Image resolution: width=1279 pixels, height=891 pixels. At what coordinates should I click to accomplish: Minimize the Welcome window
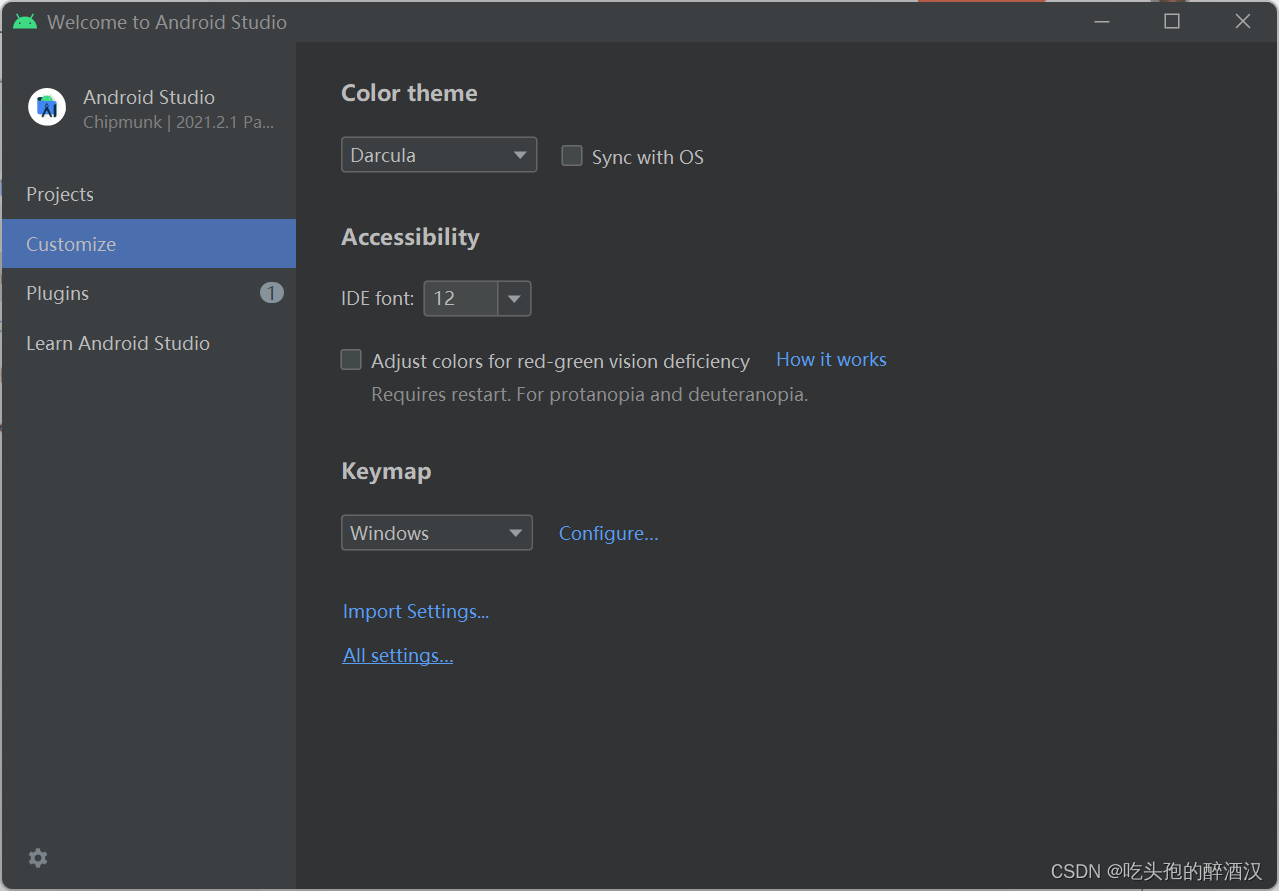1102,21
